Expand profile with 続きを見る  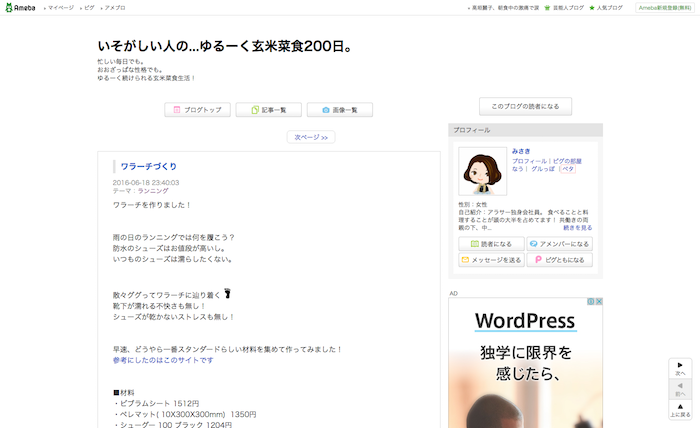coord(577,228)
